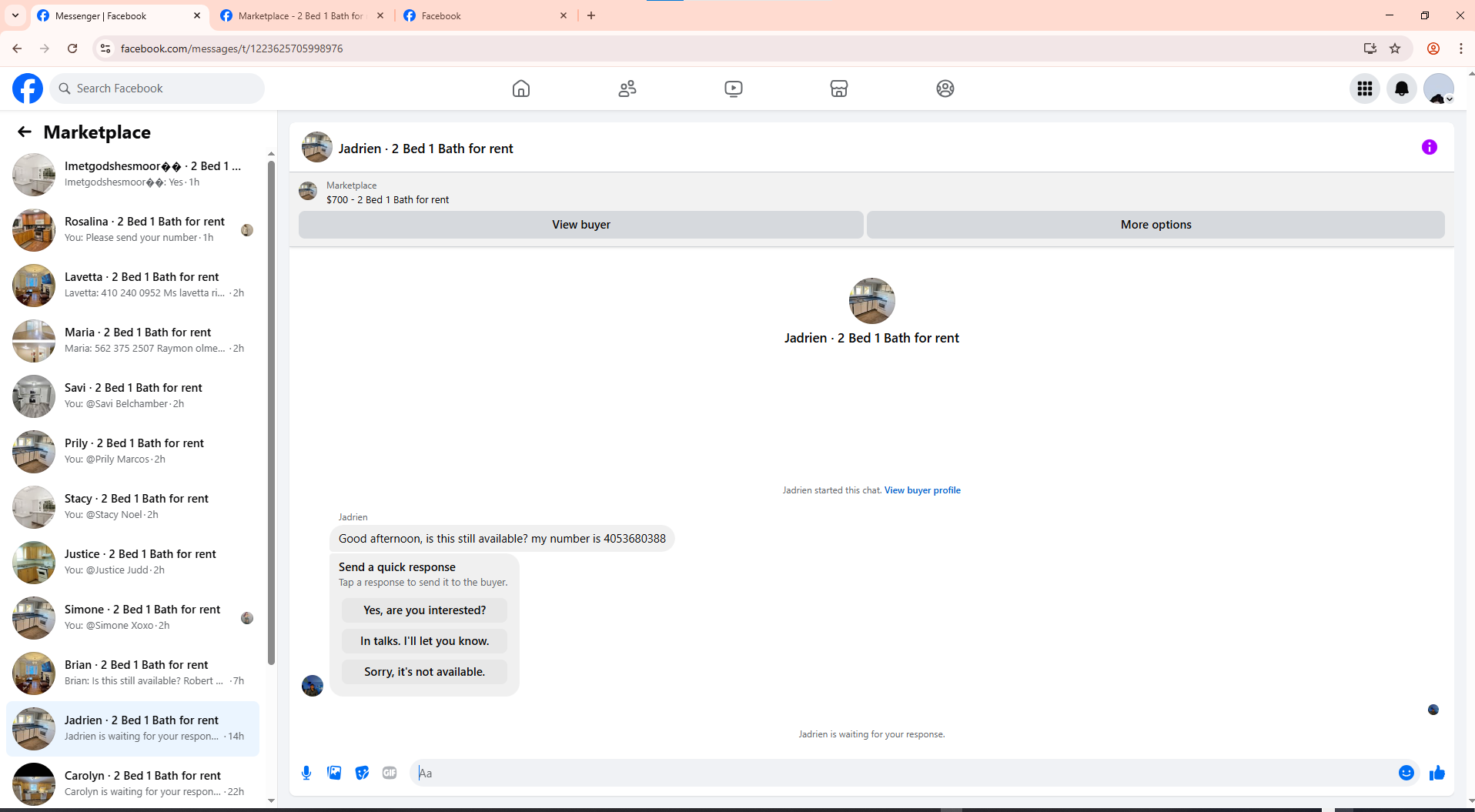Open the Justice conversation
Viewport: 1475px width, 812px height.
pos(132,563)
